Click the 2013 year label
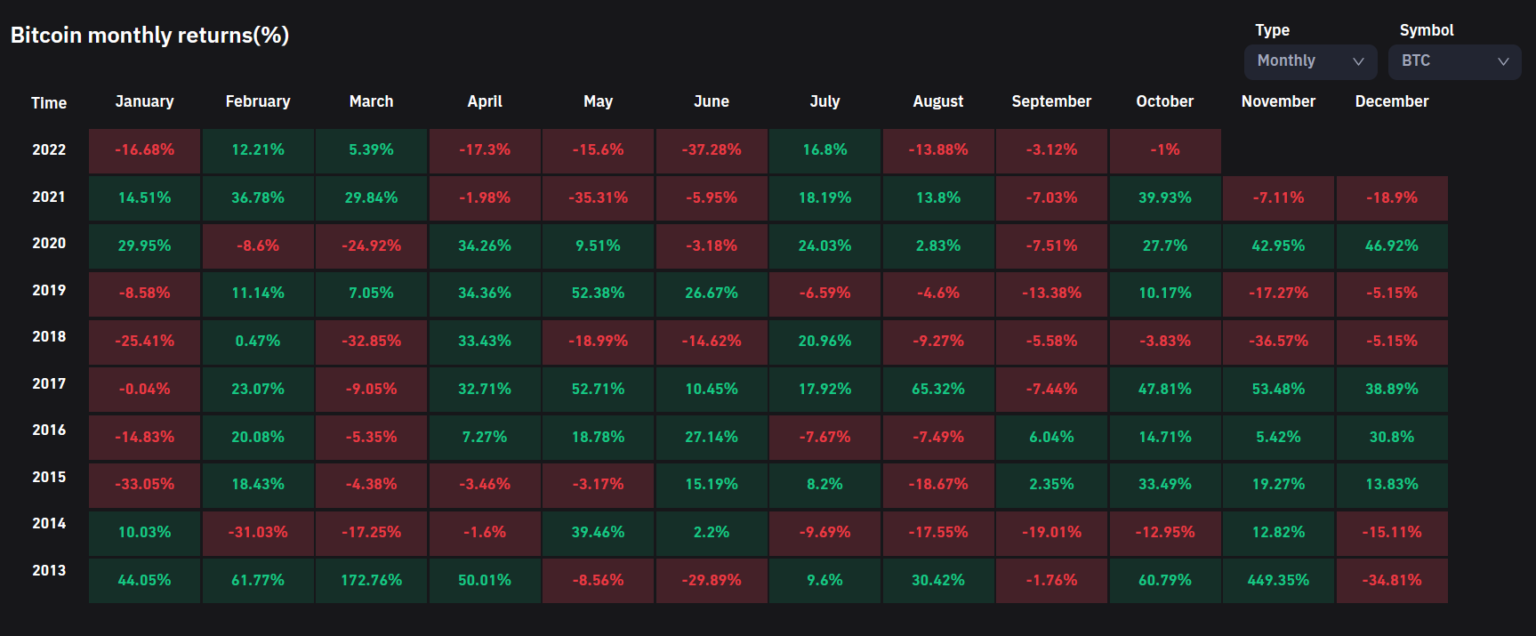The height and width of the screenshot is (636, 1536). pos(49,569)
